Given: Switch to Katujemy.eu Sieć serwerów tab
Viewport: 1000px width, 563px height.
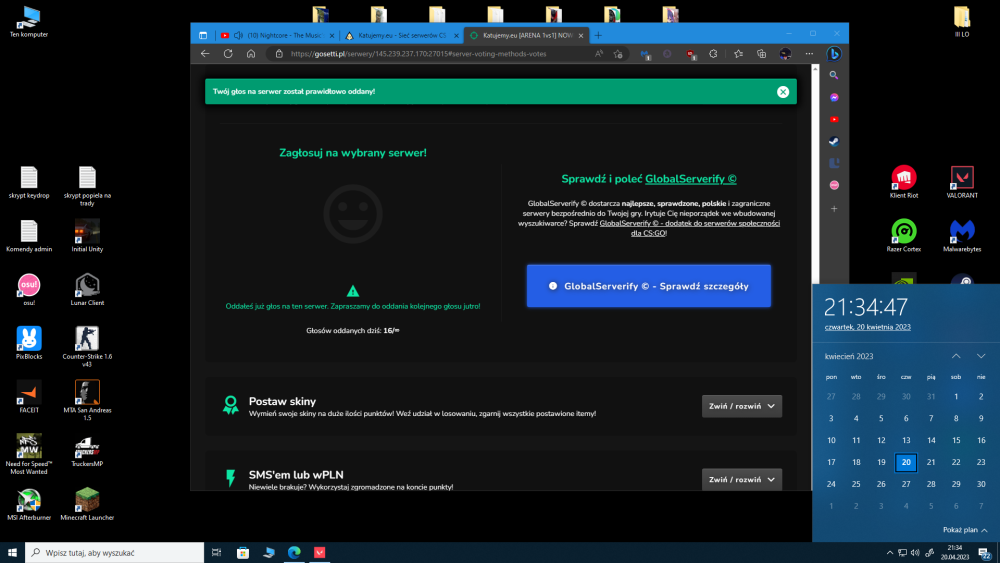Looking at the screenshot, I should (401, 36).
